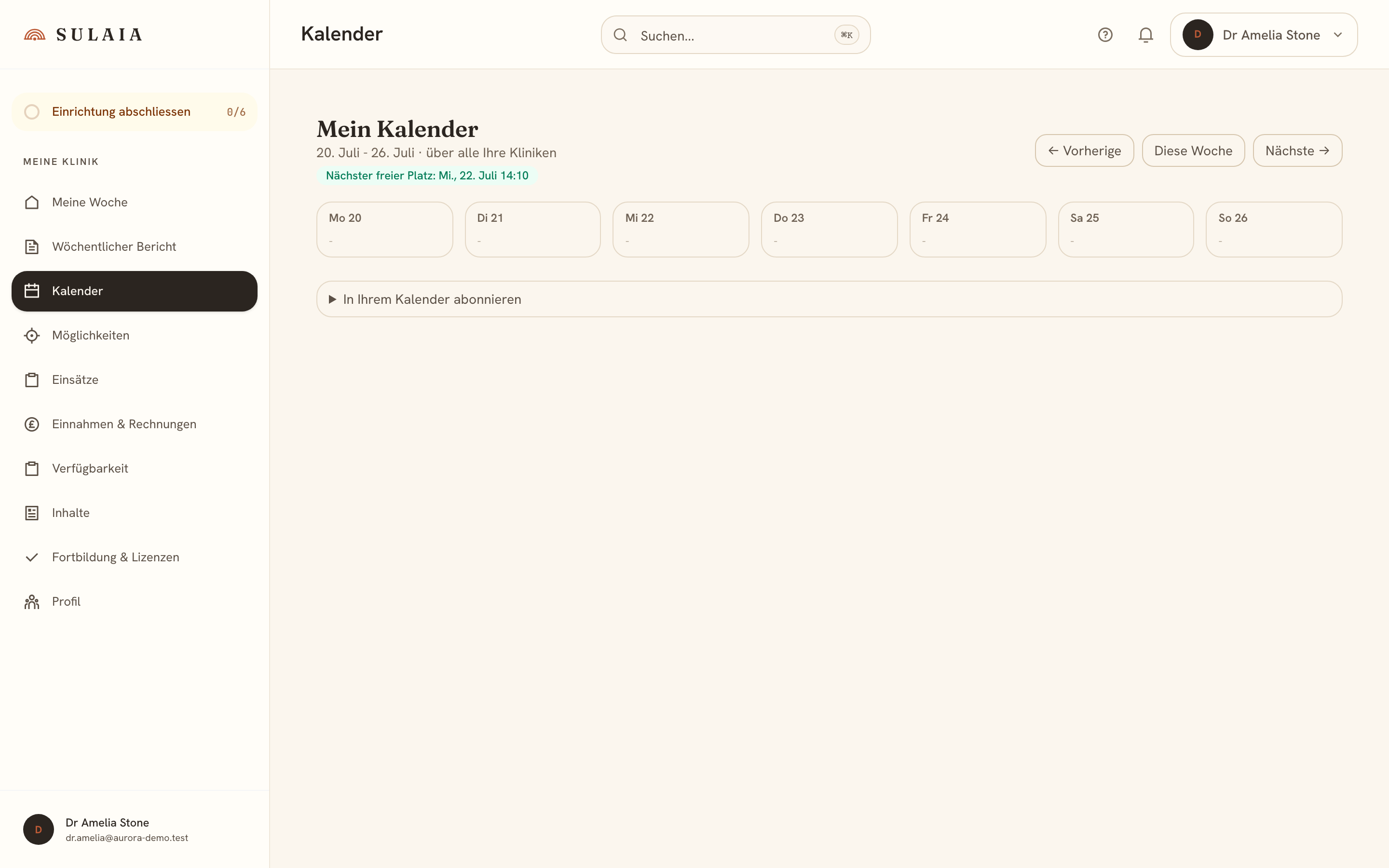Select the Fr 24 day card
Image resolution: width=1389 pixels, height=868 pixels.
(978, 229)
